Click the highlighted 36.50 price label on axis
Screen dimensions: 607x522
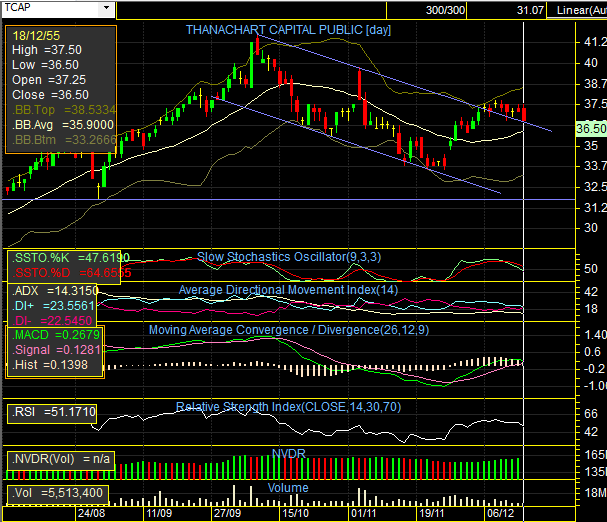pos(591,129)
